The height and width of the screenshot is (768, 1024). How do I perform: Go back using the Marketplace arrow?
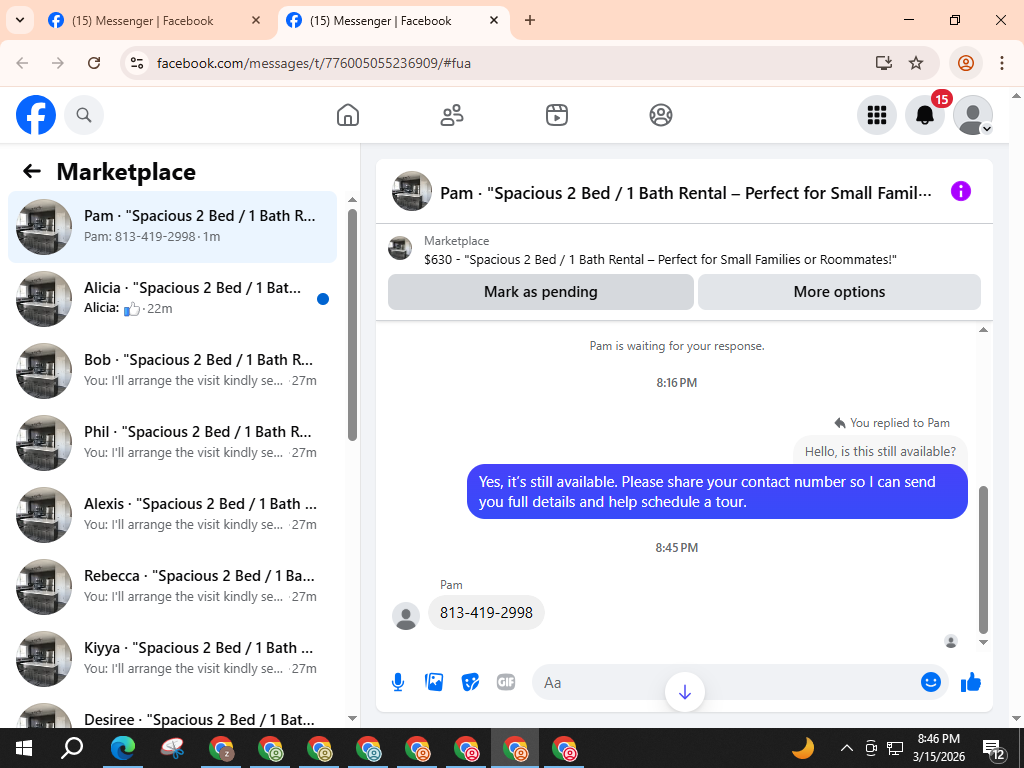pos(32,171)
